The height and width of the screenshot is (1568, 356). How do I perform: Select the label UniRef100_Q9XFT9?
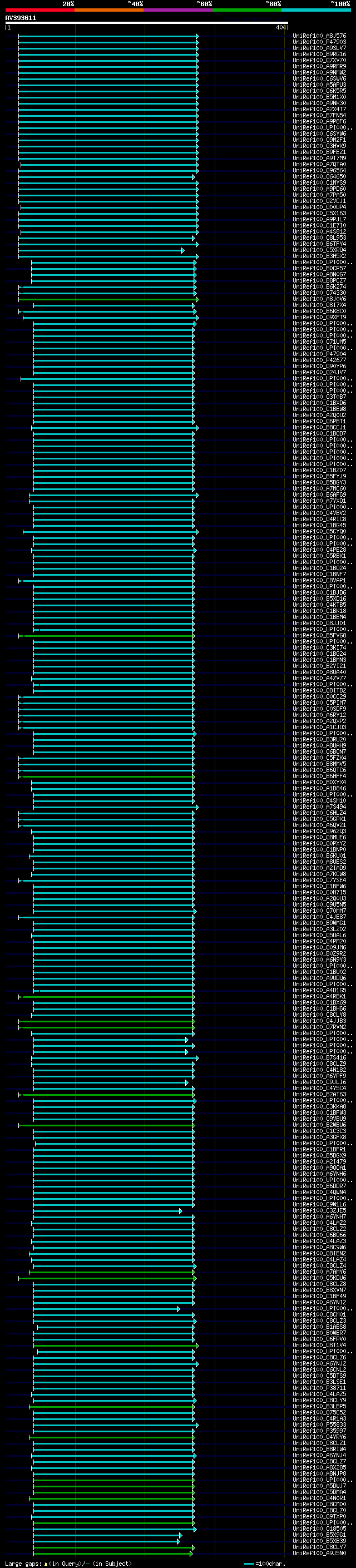319,317
